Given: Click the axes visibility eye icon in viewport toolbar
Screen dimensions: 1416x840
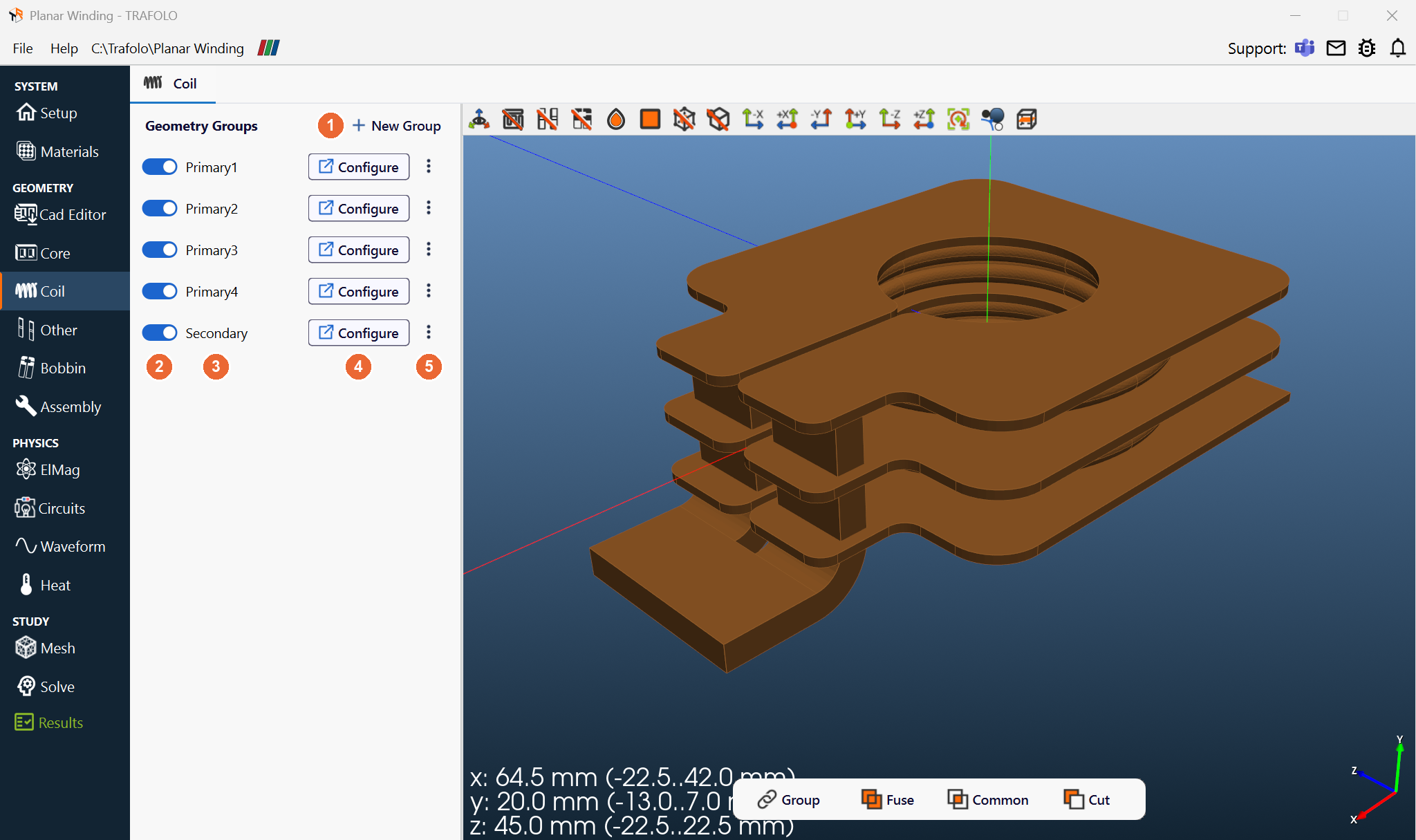Looking at the screenshot, I should [479, 119].
